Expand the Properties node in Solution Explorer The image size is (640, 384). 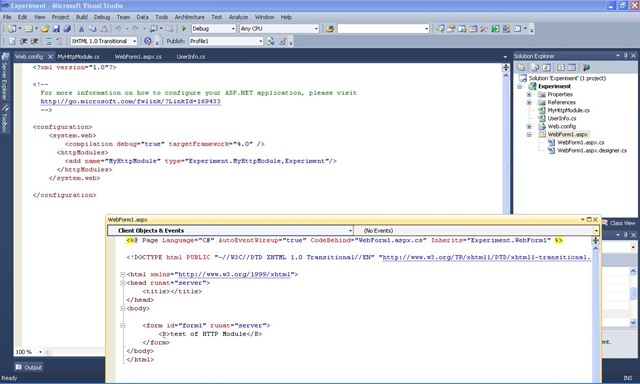[529, 94]
